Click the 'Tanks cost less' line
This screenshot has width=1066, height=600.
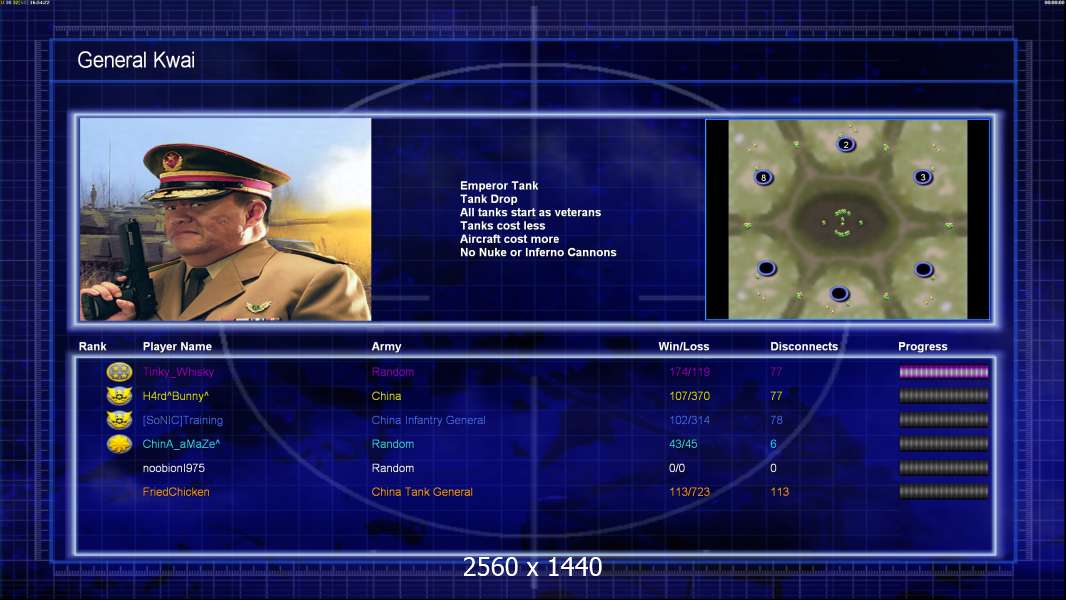point(502,225)
